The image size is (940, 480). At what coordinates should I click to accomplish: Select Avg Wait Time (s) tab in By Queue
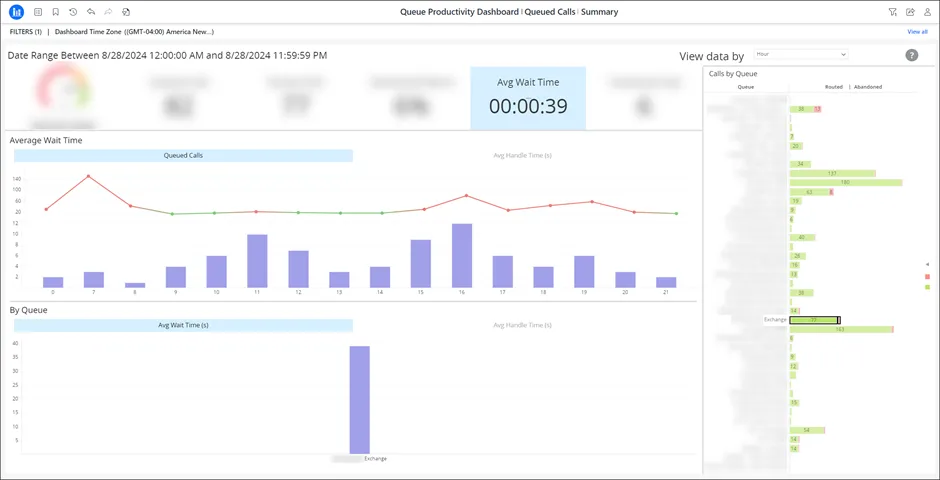183,325
